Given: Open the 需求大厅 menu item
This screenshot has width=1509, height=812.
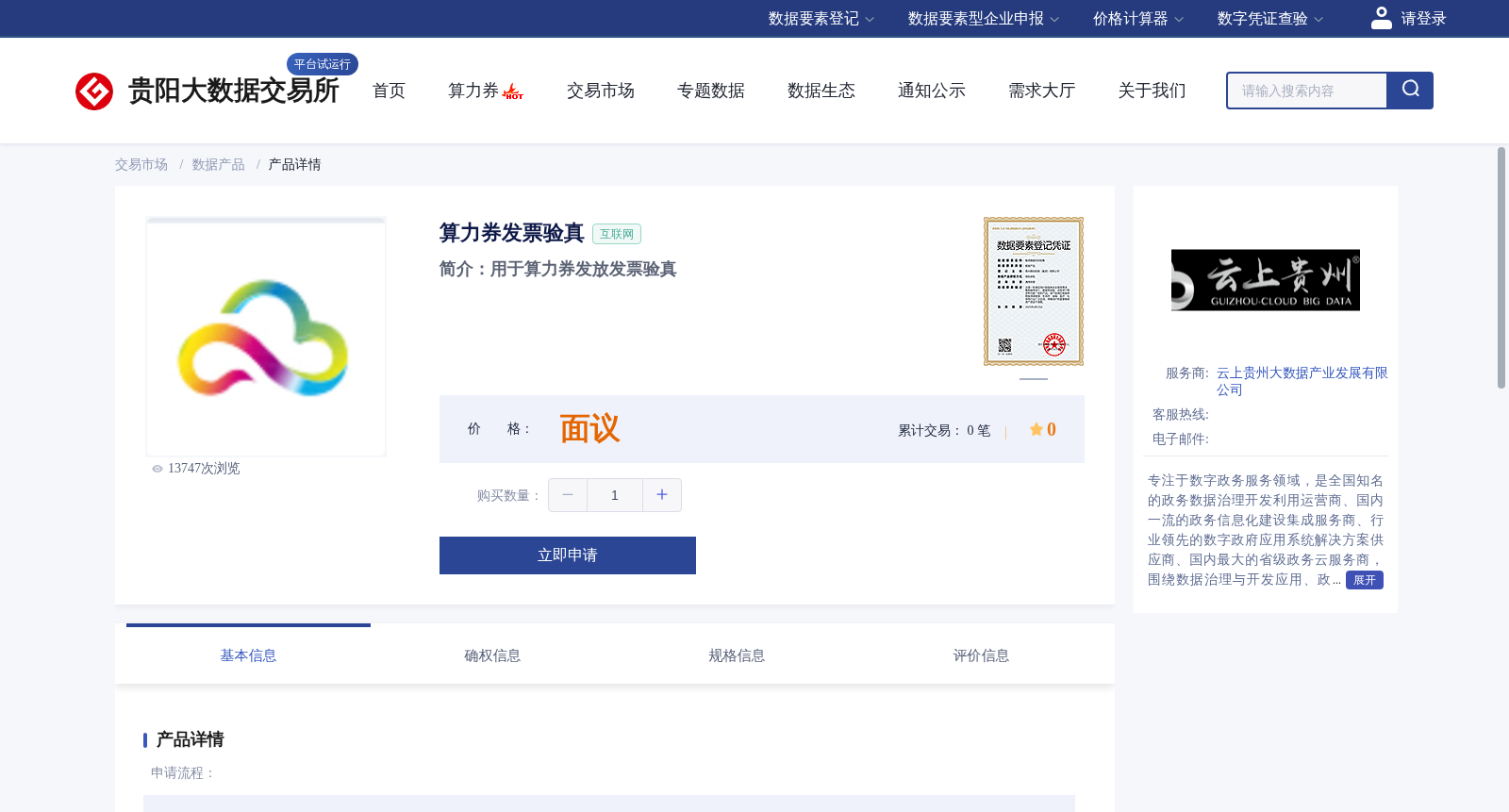Looking at the screenshot, I should (x=1042, y=91).
